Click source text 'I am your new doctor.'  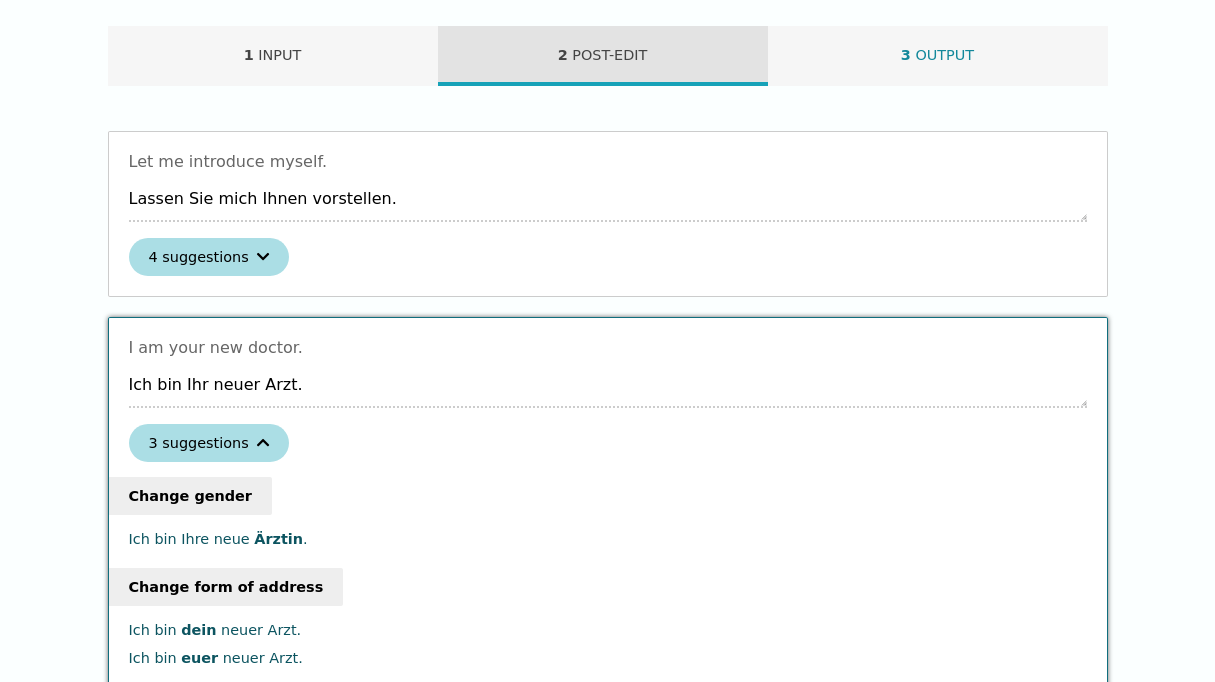tap(216, 348)
